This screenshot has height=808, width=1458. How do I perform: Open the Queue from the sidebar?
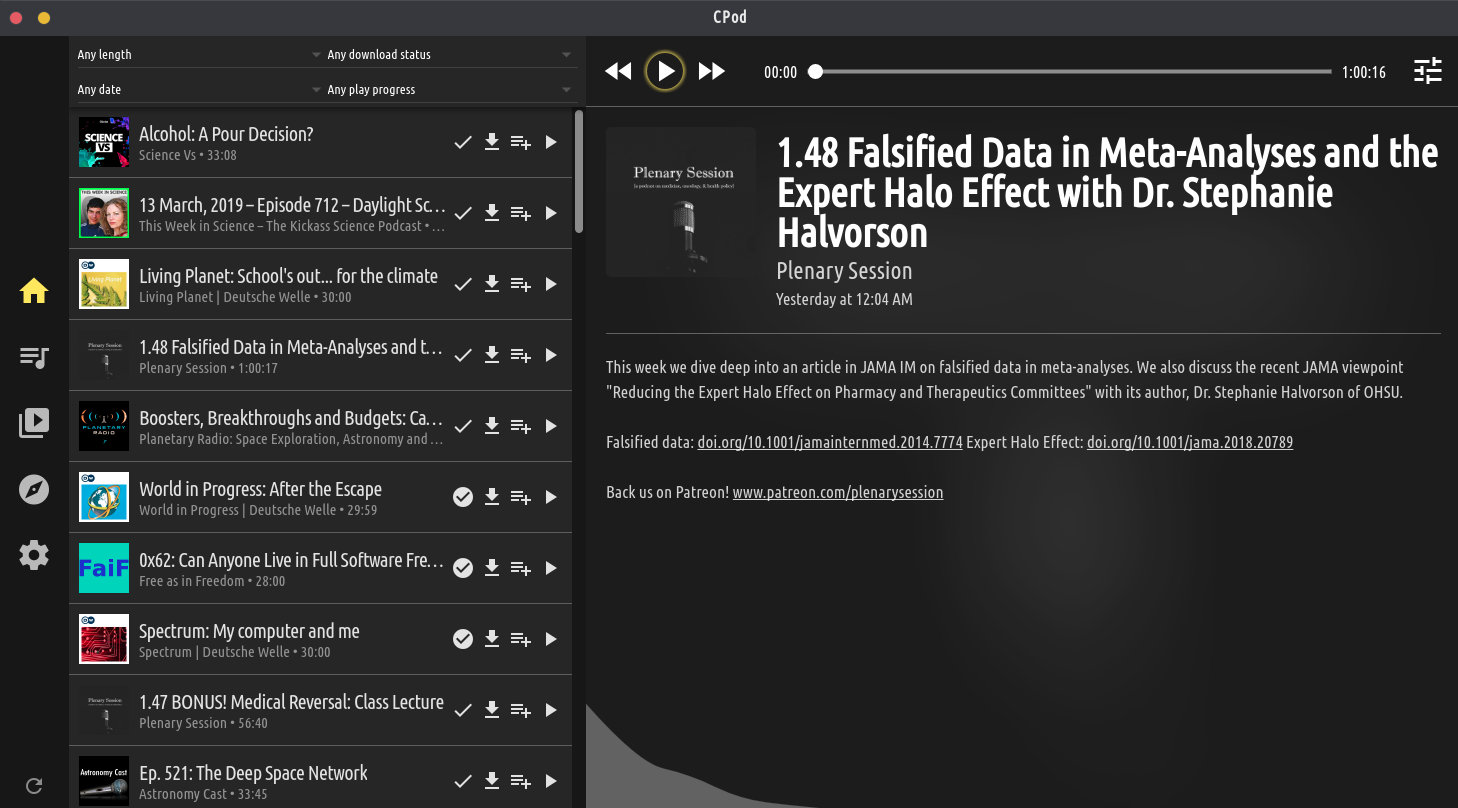point(34,357)
